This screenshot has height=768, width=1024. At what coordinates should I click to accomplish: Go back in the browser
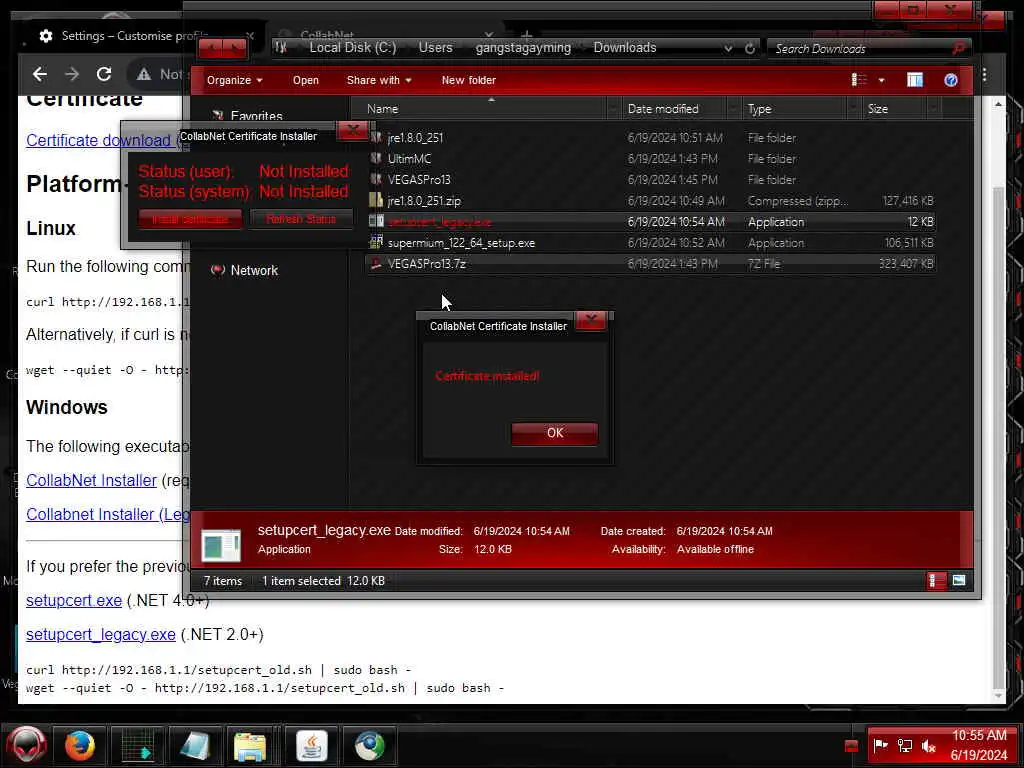40,74
